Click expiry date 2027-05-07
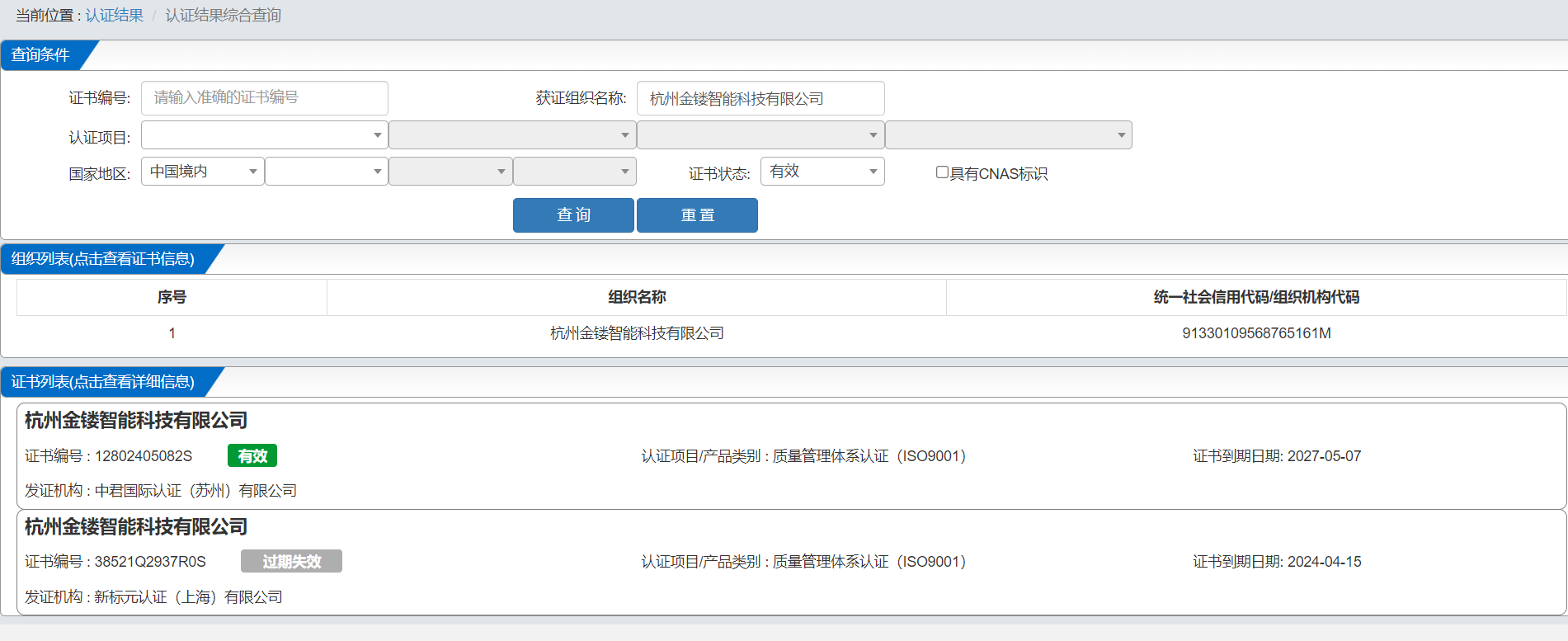 point(1324,456)
